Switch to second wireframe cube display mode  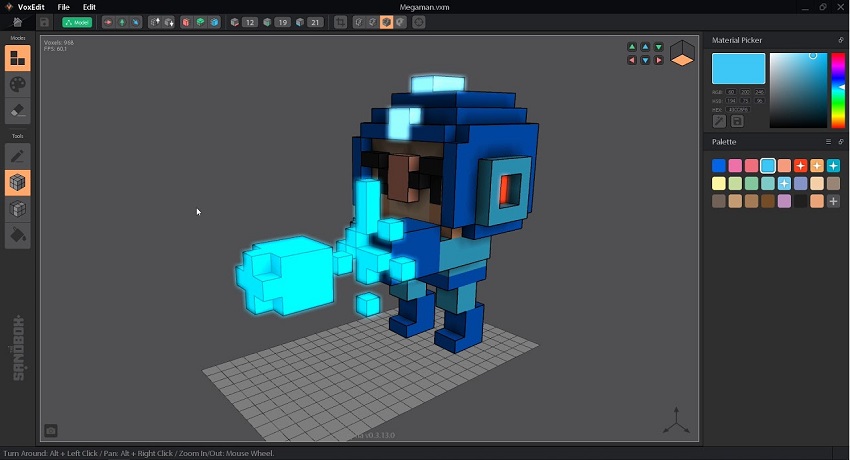(x=372, y=22)
